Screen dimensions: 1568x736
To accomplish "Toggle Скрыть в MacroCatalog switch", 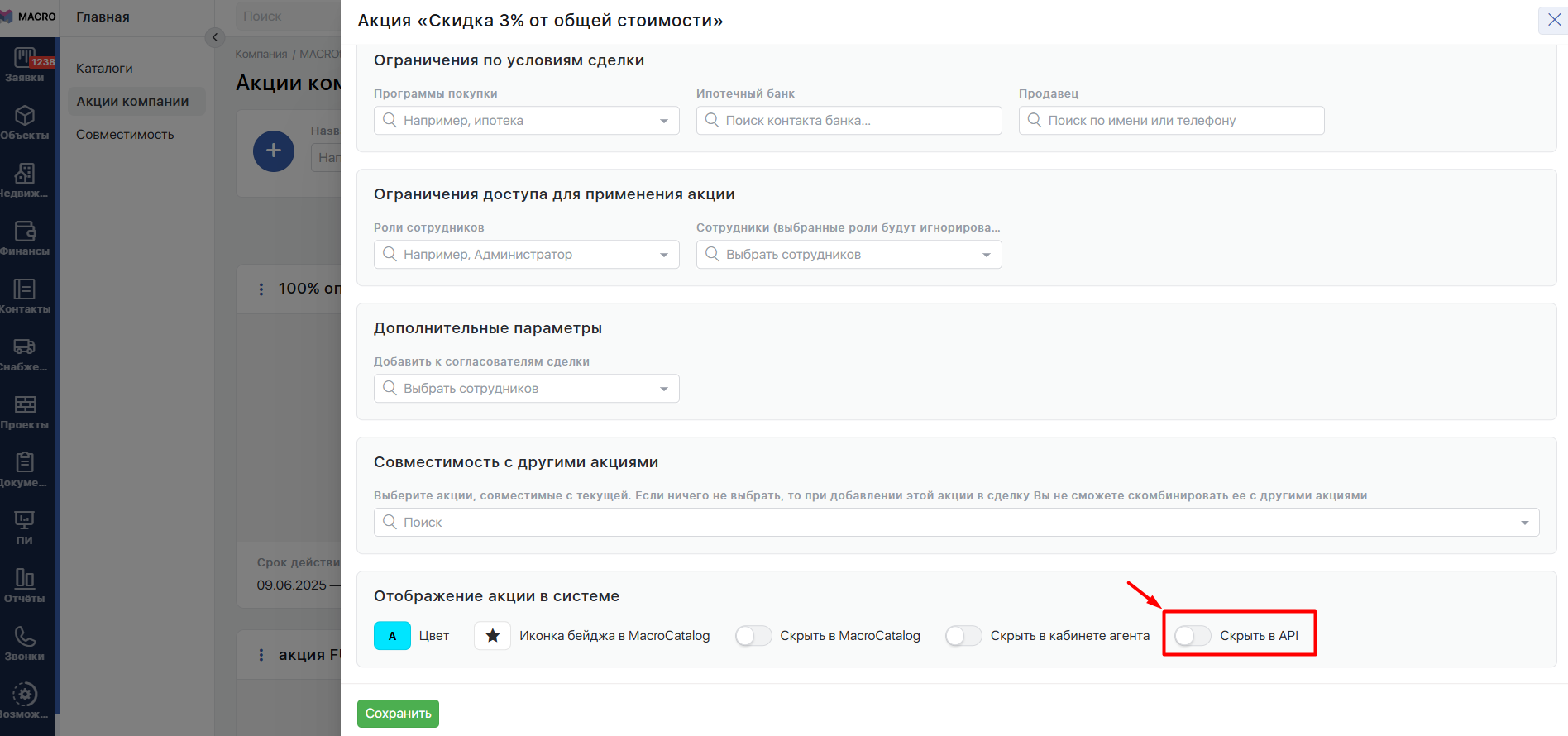I will [x=753, y=635].
